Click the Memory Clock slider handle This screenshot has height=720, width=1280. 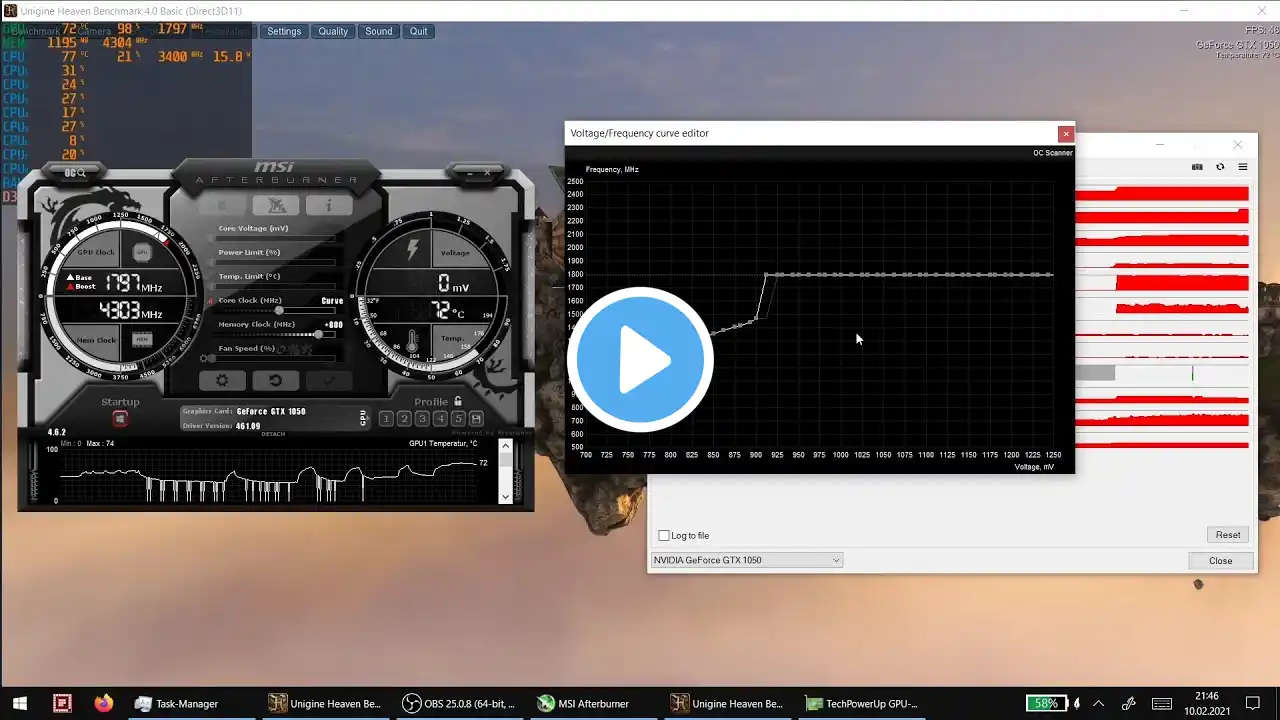pyautogui.click(x=319, y=334)
